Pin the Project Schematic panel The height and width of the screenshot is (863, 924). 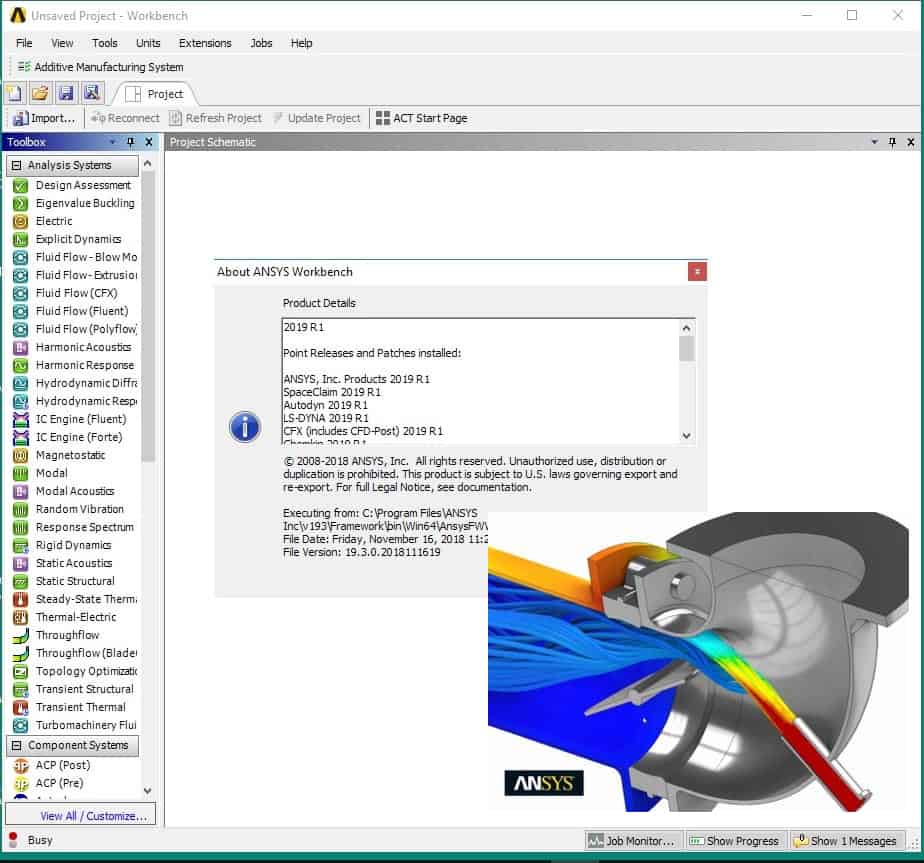pyautogui.click(x=892, y=142)
